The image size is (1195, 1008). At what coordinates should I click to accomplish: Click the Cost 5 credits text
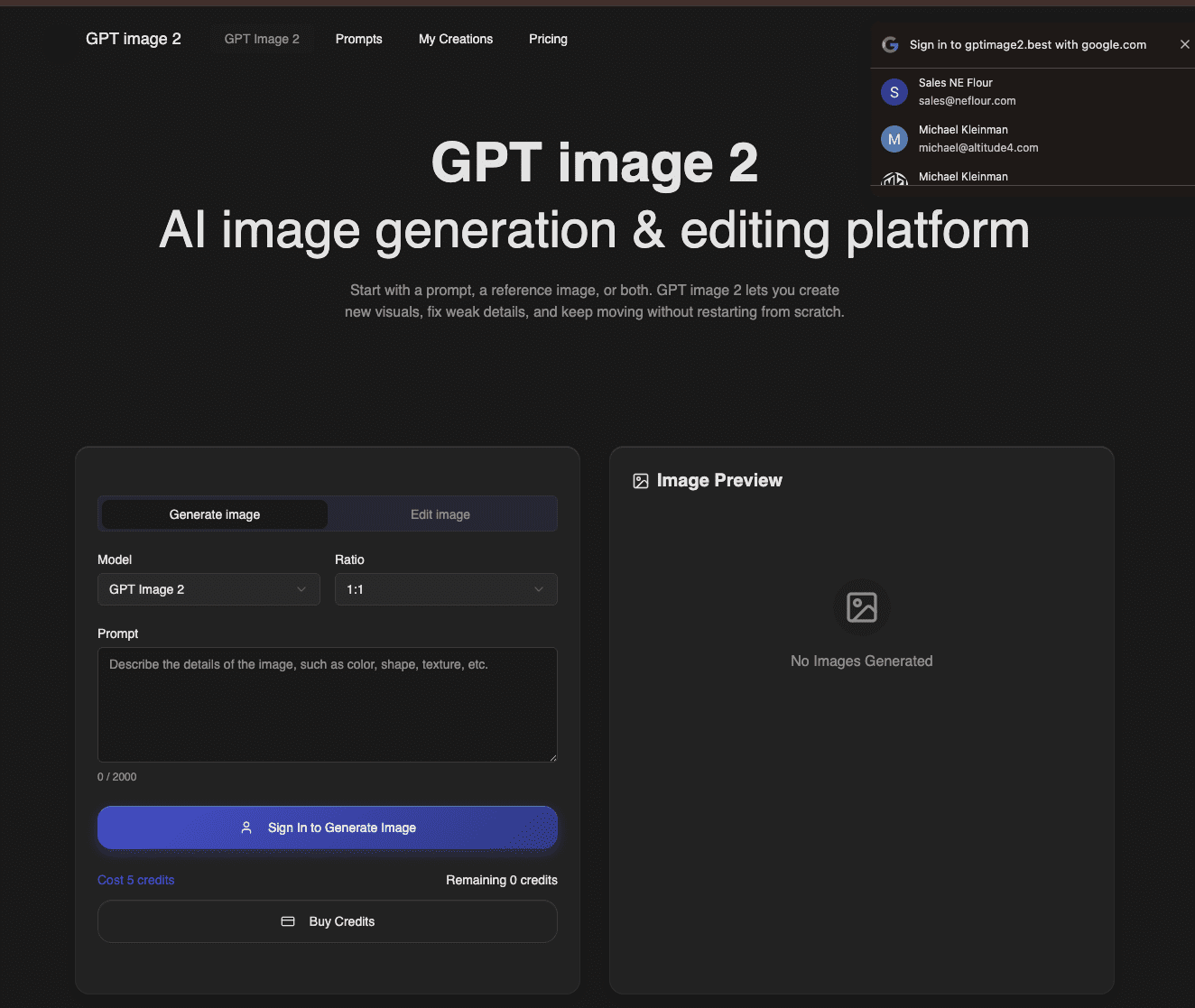[136, 880]
